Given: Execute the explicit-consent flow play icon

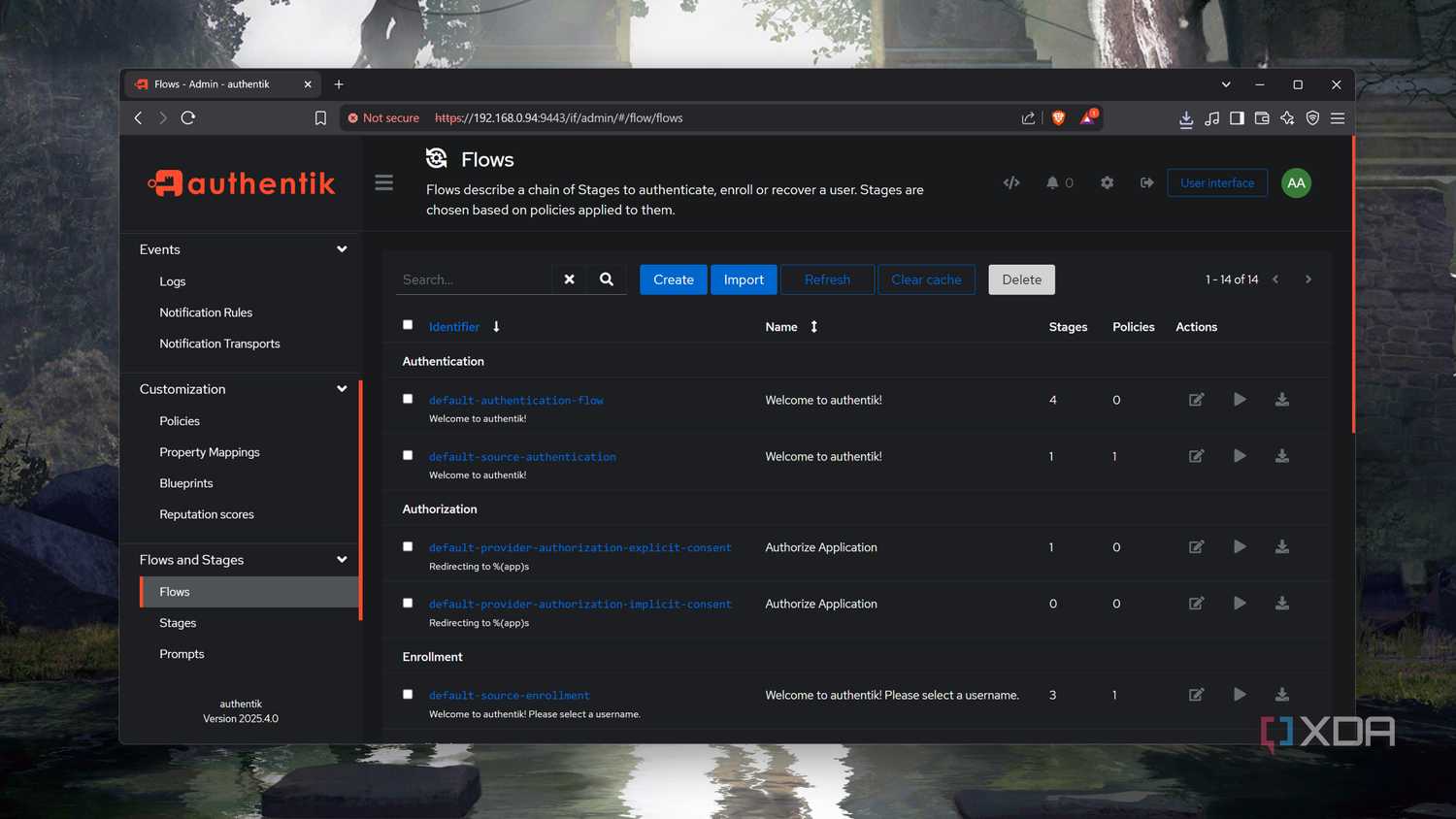Looking at the screenshot, I should [x=1240, y=547].
